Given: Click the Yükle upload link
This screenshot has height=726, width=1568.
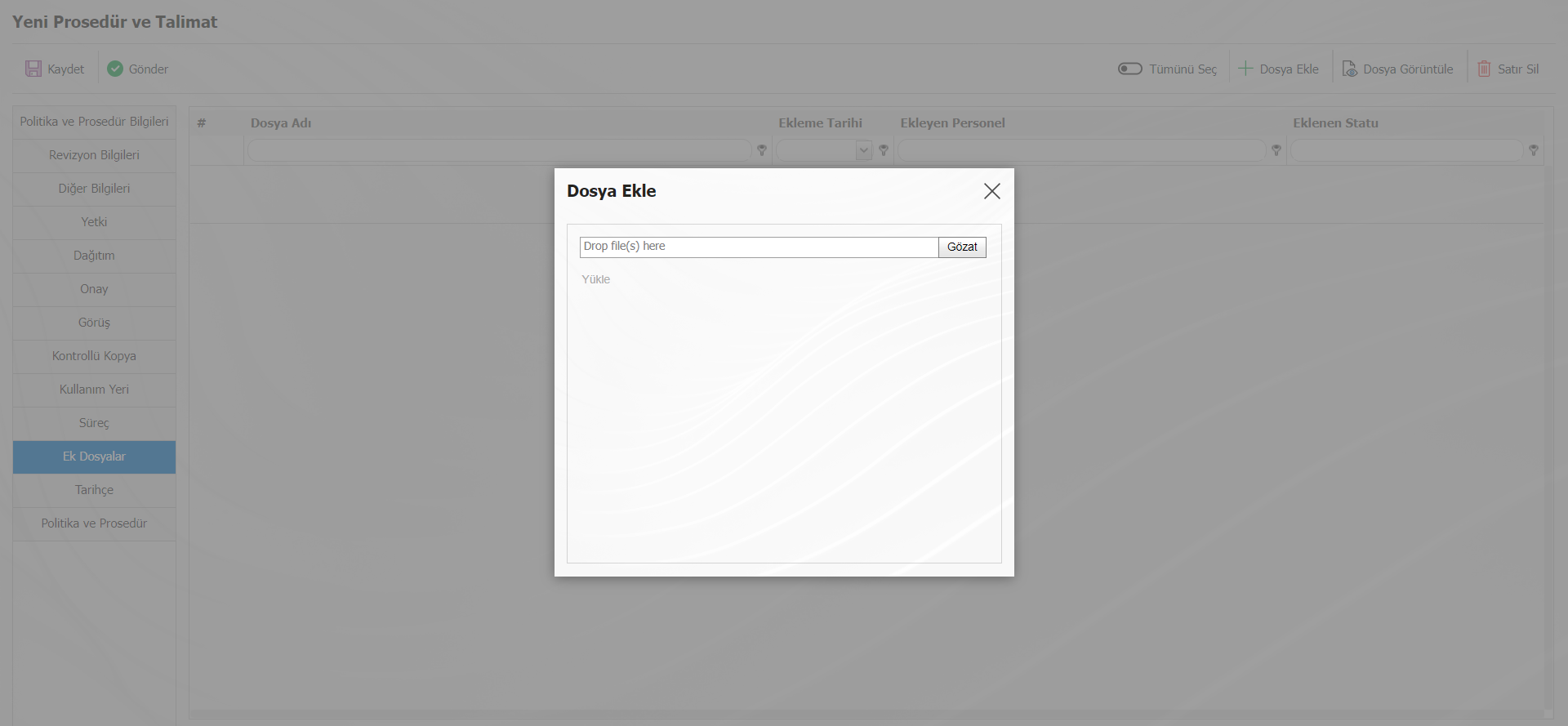Looking at the screenshot, I should (x=595, y=279).
